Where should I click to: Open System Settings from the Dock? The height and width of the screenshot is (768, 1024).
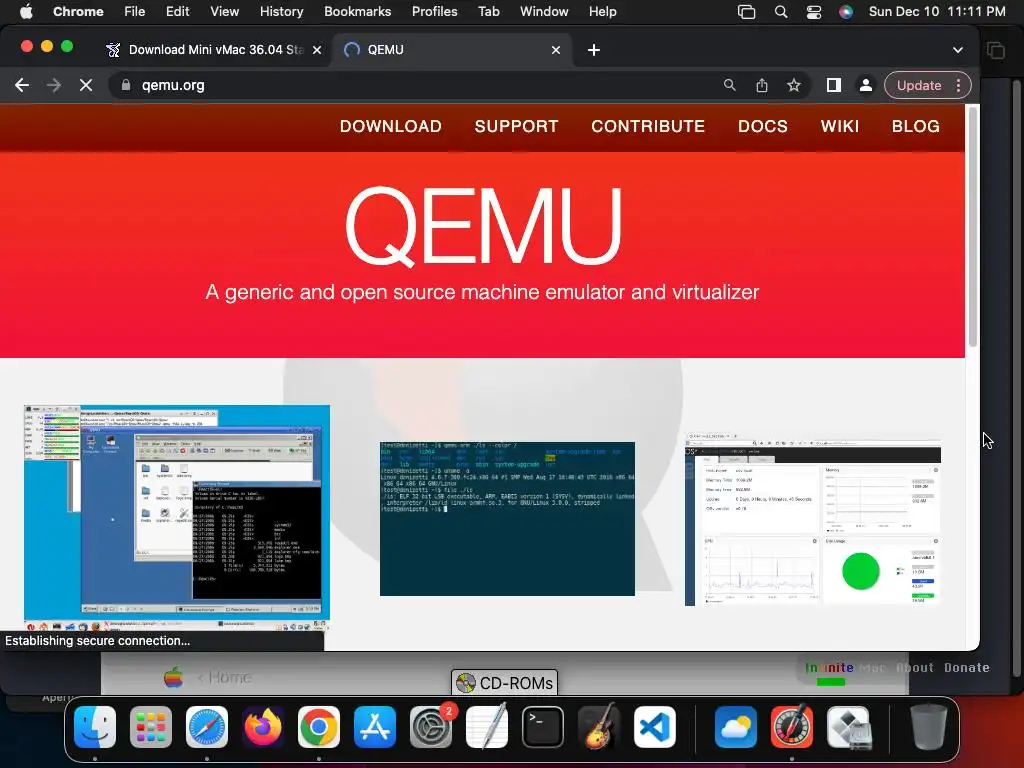(431, 726)
